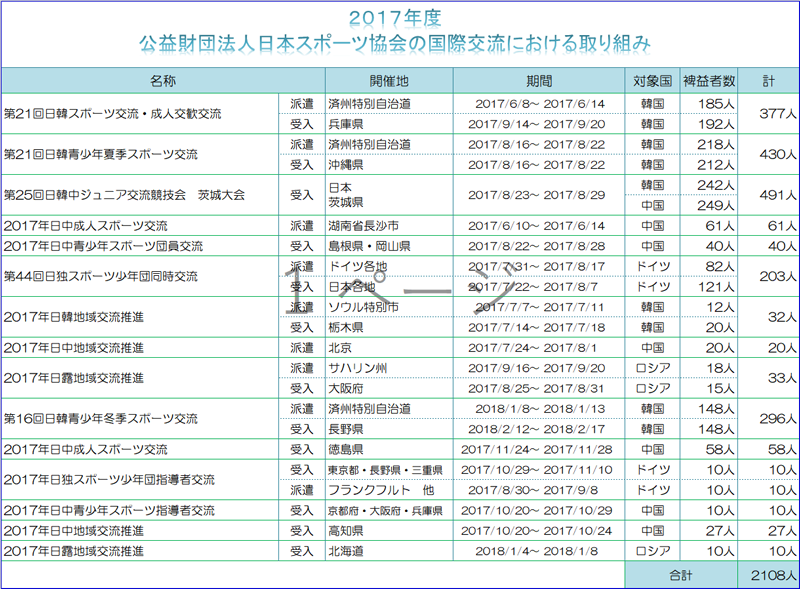The height and width of the screenshot is (589, 800).
Task: Click the サハリン州 location cell
Action: [389, 368]
